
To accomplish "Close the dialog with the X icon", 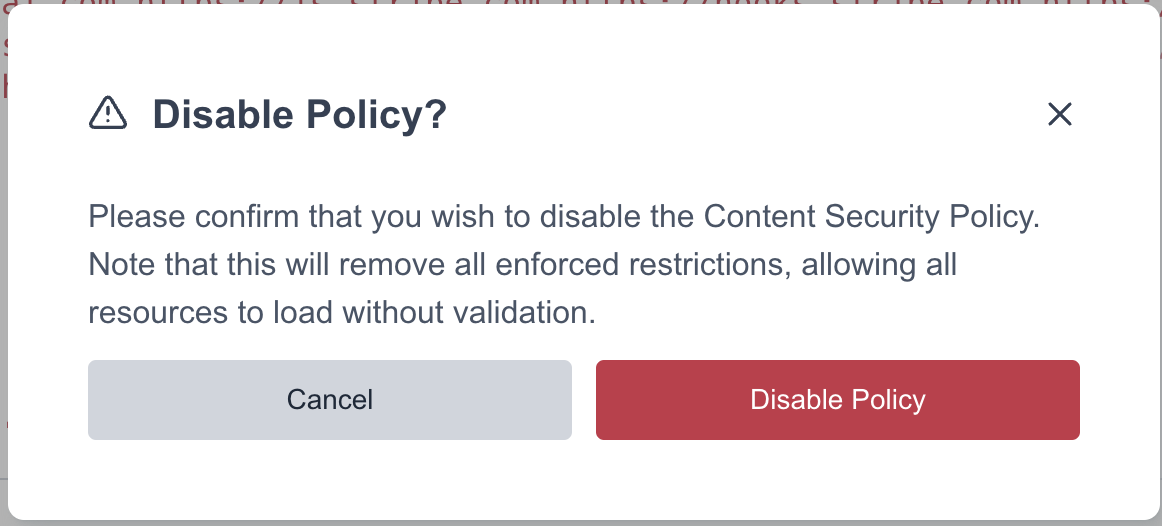I will click(x=1059, y=114).
